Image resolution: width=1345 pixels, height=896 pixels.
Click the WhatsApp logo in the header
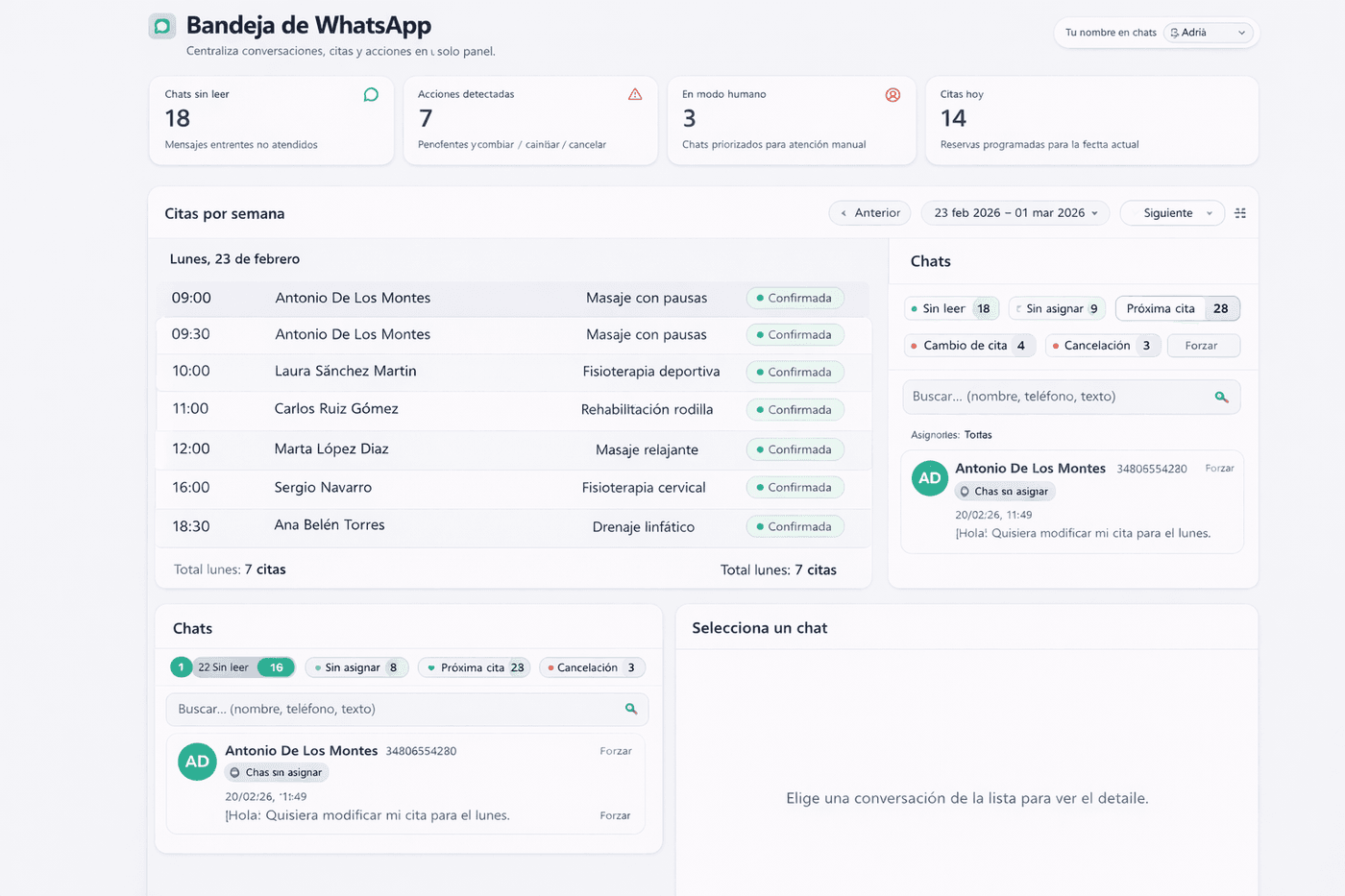(x=161, y=25)
